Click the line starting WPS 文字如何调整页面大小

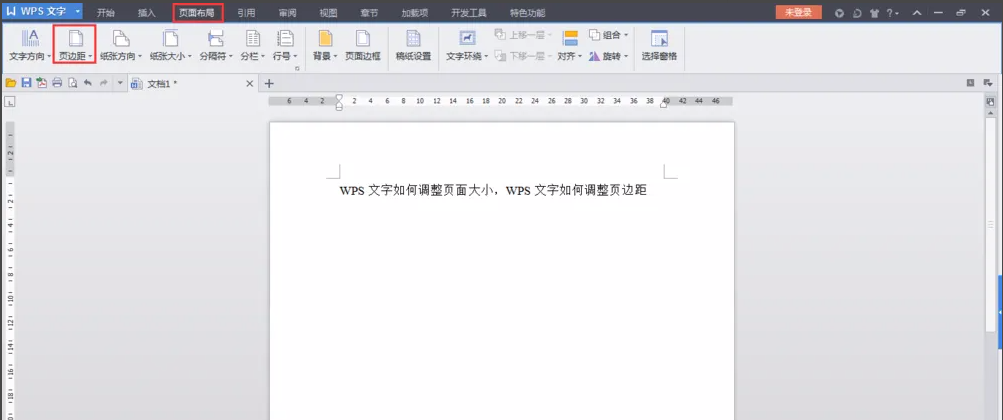(x=493, y=191)
